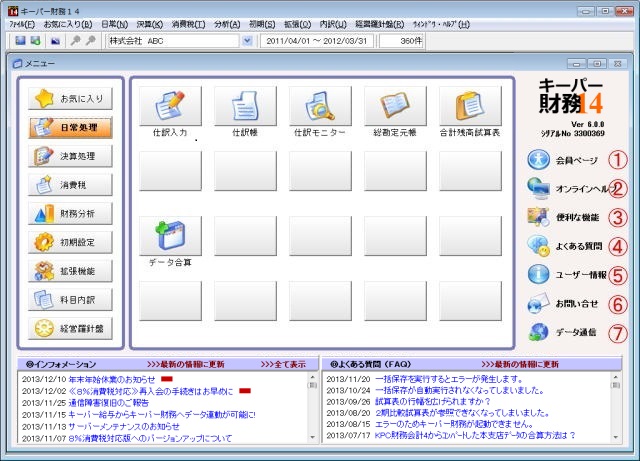The image size is (640, 461).
Task: Launch the 仕訳モニター icon
Action: pyautogui.click(x=320, y=106)
